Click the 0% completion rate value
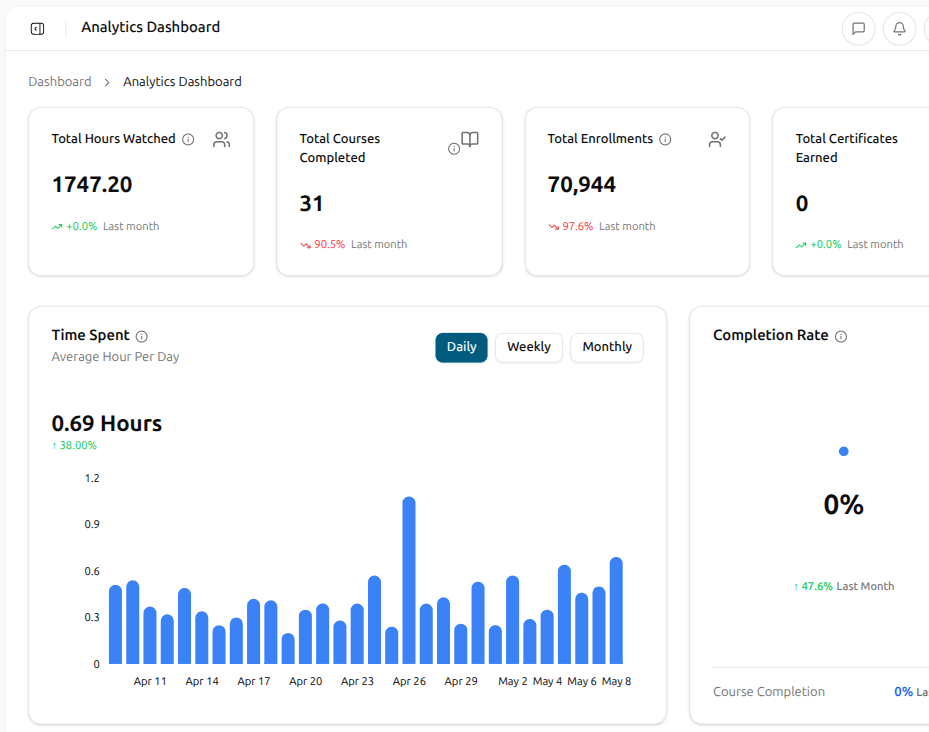 (844, 504)
